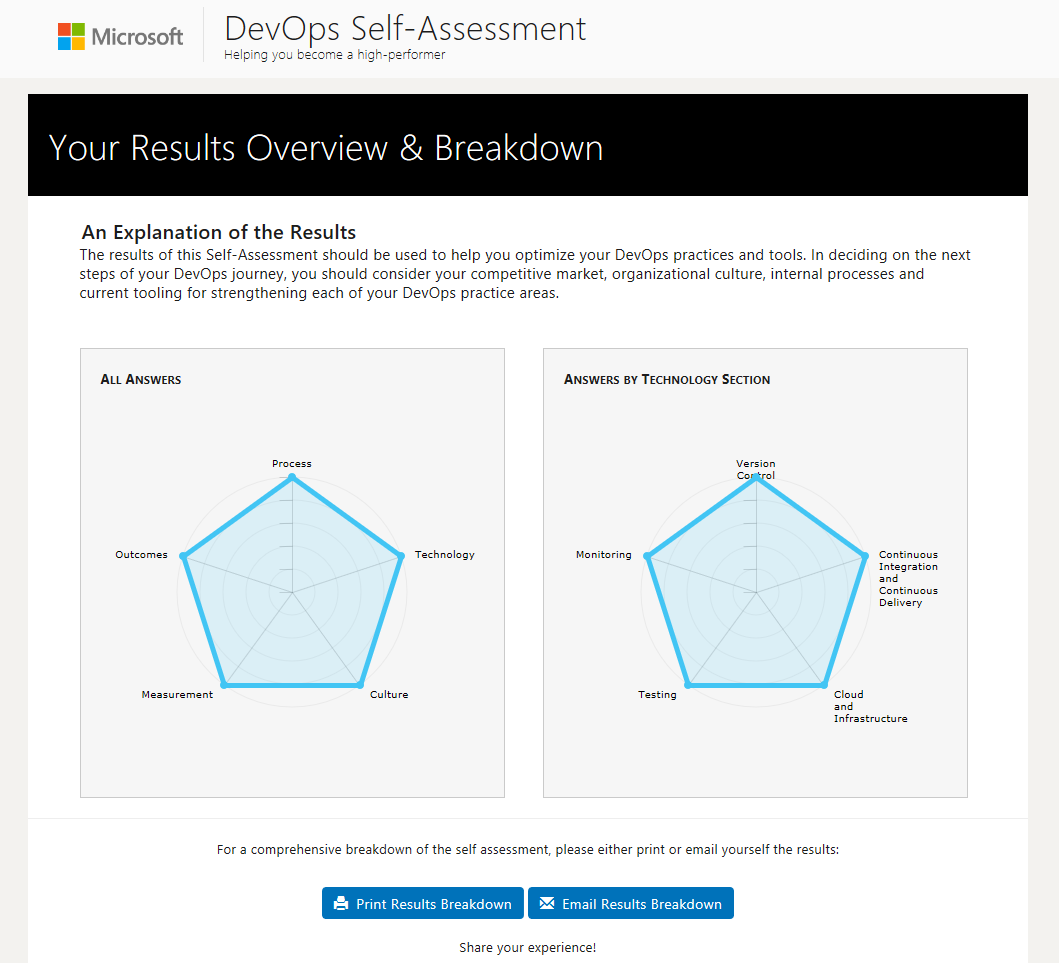Click the Measurement axis label
Screen dimensions: 1059x963
point(177,694)
